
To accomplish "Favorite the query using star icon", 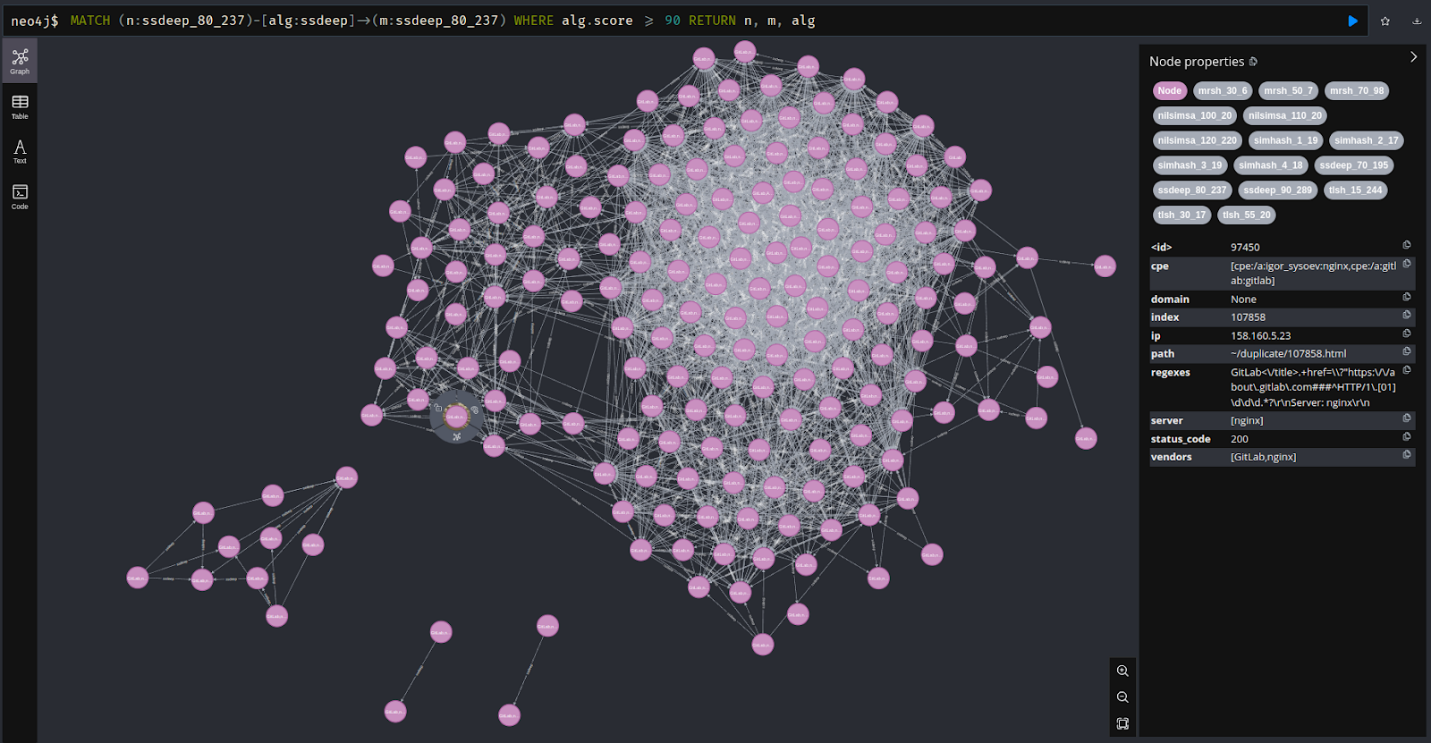I will click(1385, 21).
